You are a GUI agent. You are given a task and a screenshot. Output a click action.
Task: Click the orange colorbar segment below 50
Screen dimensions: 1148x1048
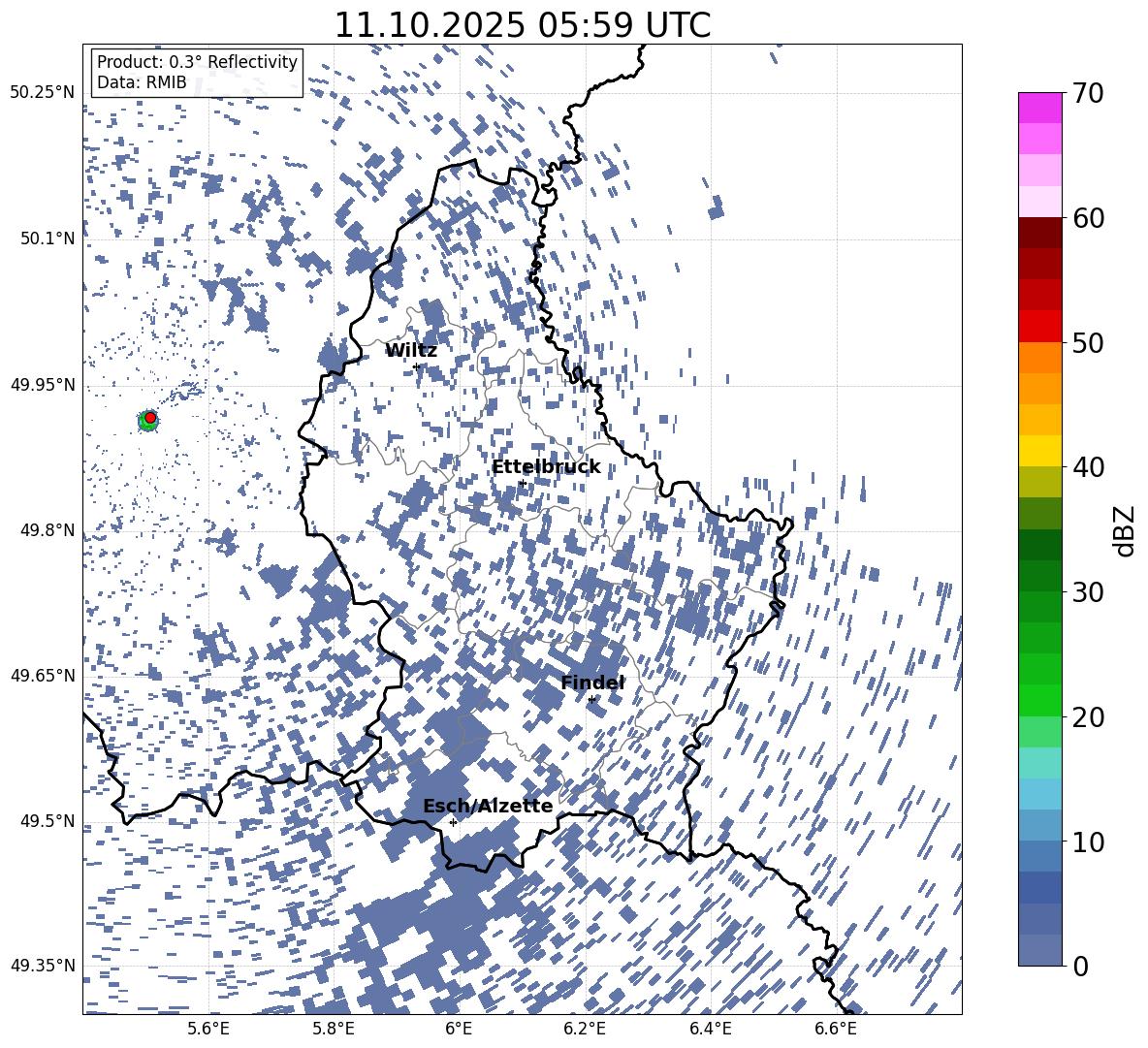point(1039,357)
